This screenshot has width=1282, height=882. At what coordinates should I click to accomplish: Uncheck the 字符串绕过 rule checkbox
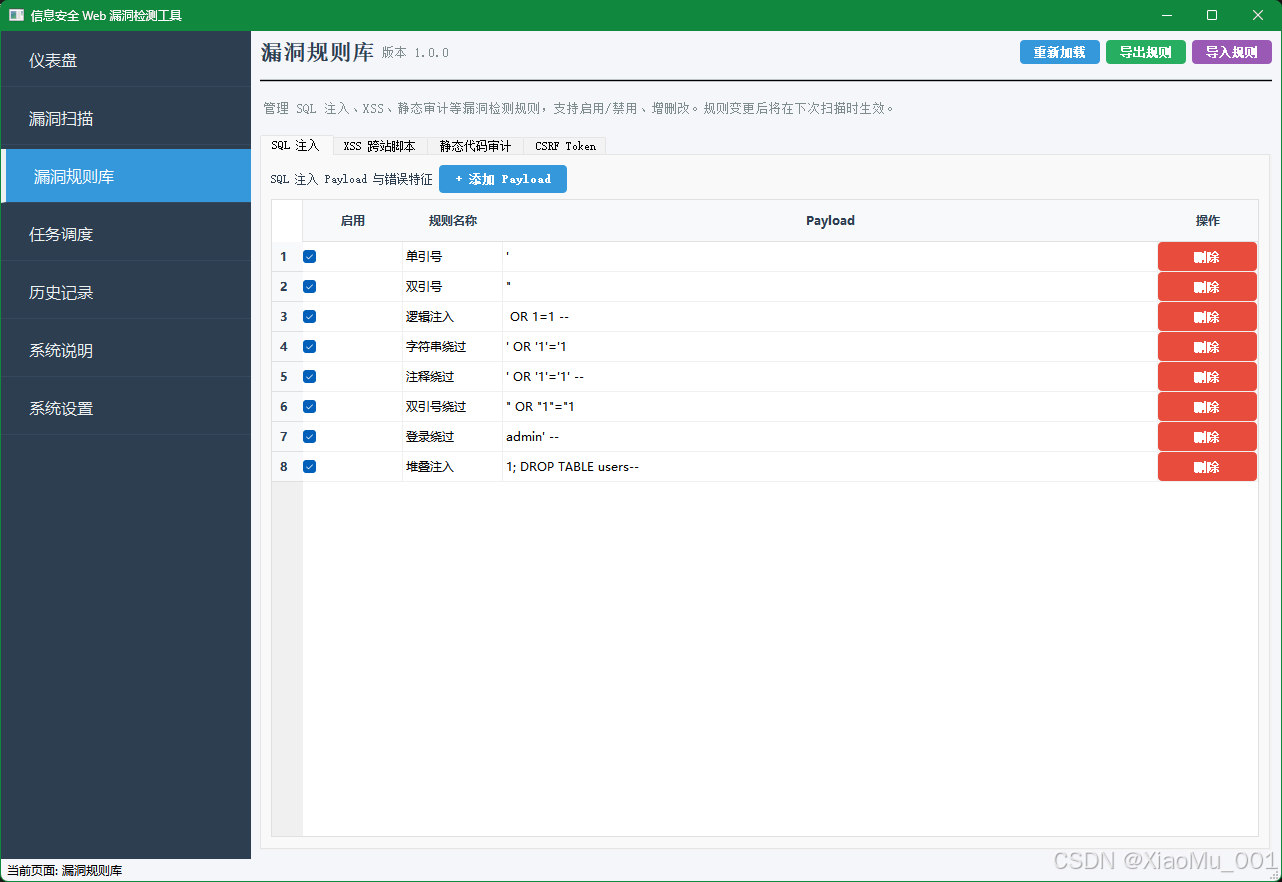point(310,347)
